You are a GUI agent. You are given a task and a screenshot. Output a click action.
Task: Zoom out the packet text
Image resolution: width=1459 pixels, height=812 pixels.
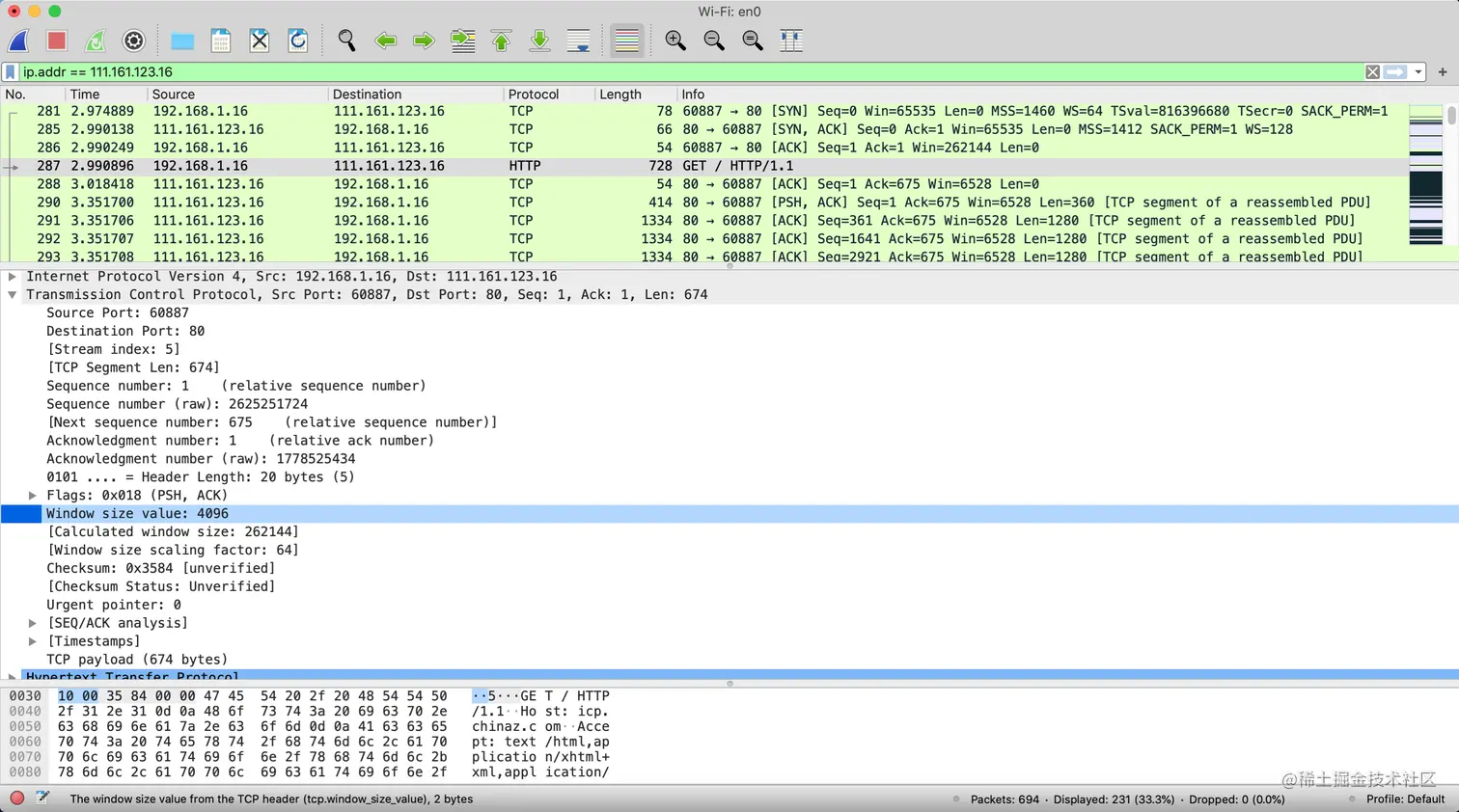[x=714, y=41]
